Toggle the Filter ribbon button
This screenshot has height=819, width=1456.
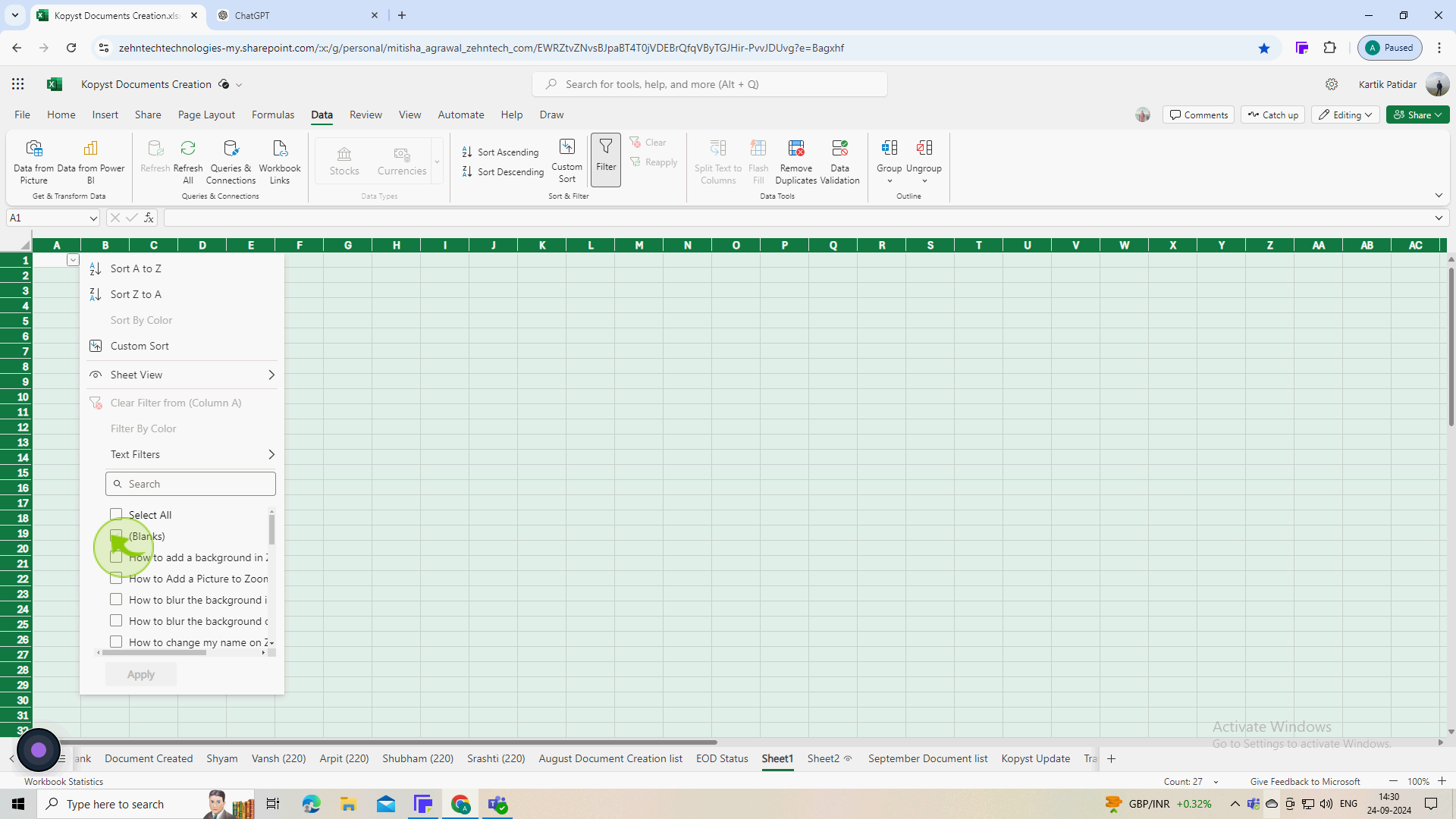tap(606, 160)
